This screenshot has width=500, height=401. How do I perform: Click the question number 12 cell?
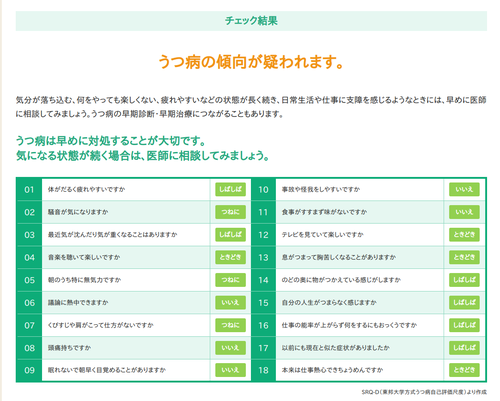pos(263,235)
